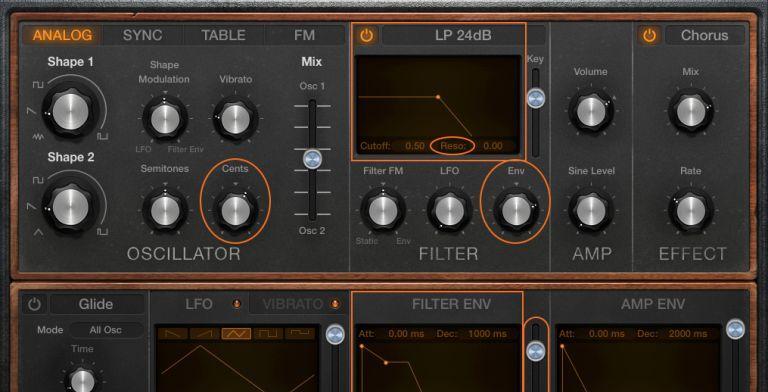Viewport: 768px width, 392px height.
Task: Select the ramp-up LFO waveform icon
Action: tap(205, 334)
